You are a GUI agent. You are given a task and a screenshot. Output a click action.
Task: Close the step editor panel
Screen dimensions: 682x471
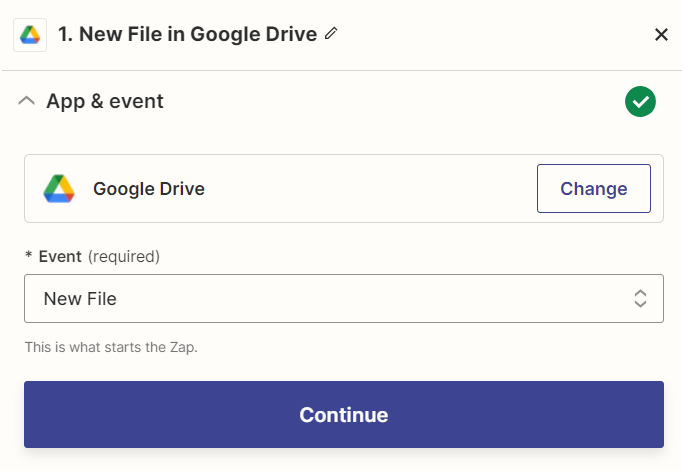point(661,35)
